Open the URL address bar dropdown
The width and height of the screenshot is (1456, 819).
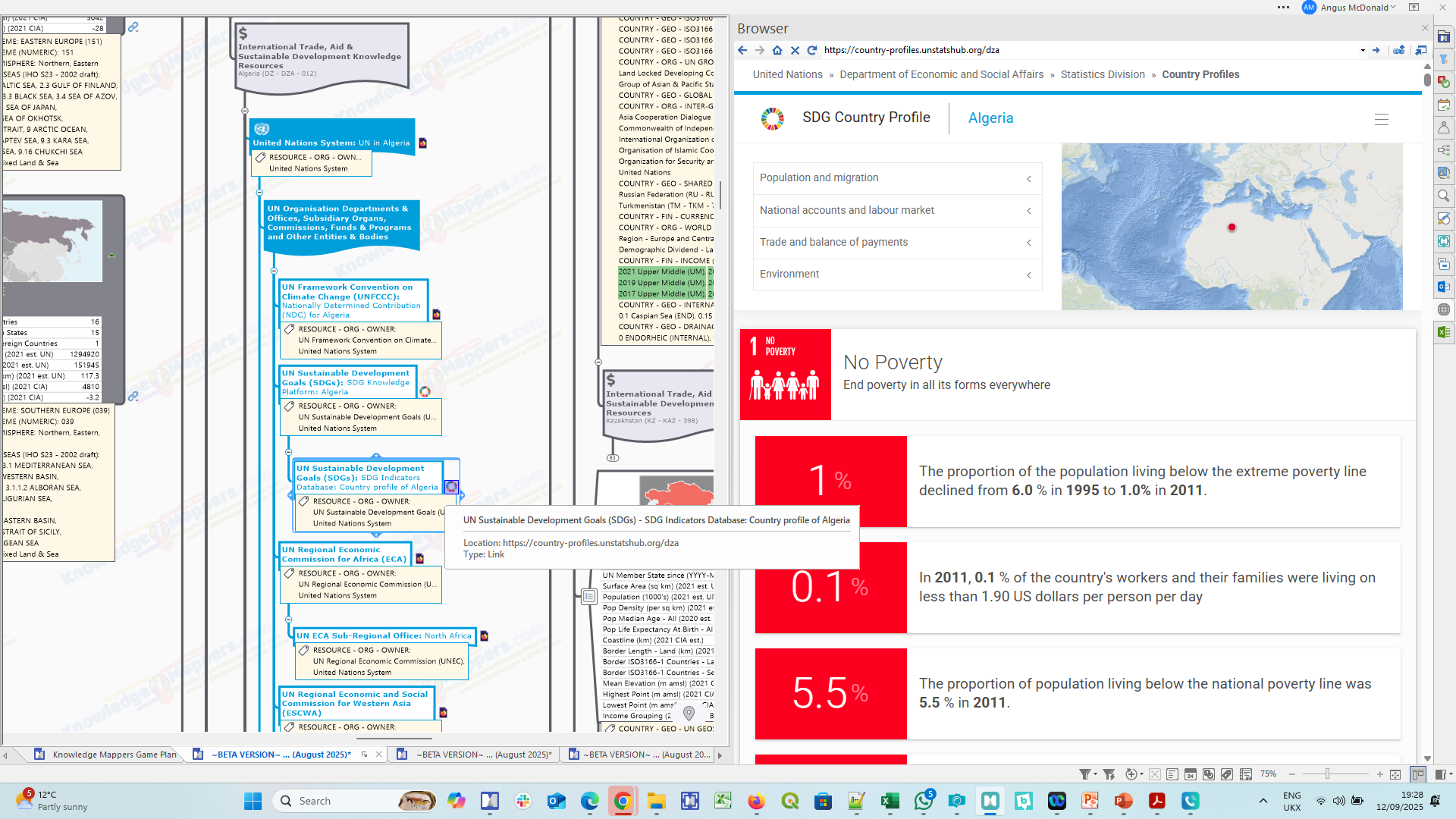click(x=1363, y=50)
